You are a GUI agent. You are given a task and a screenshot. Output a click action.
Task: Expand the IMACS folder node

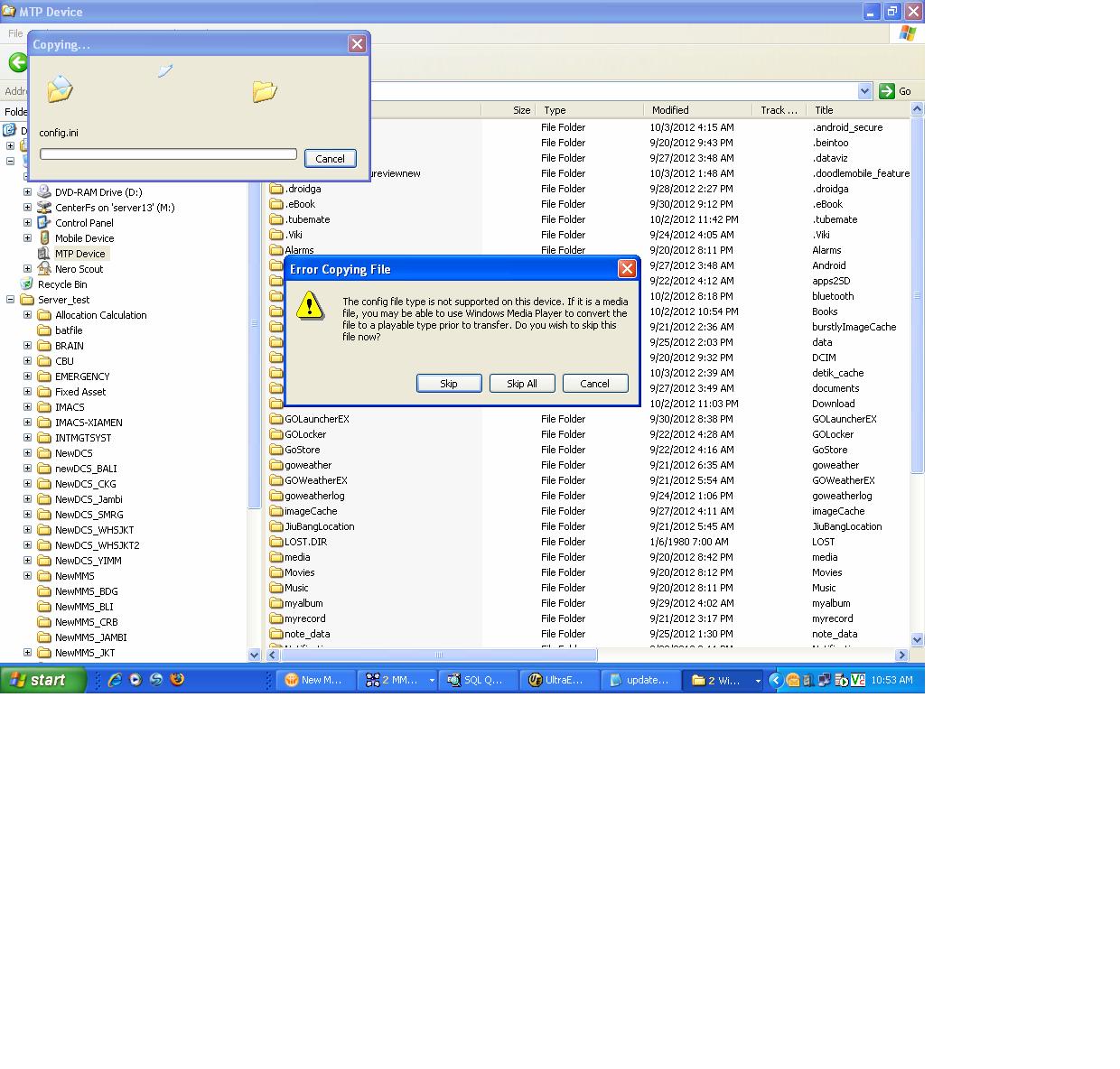tap(27, 407)
